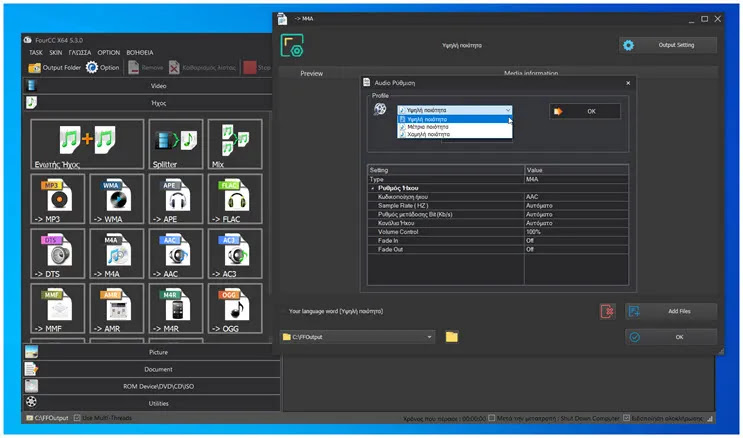The image size is (743, 438).
Task: Select the -> FLAC conversion icon
Action: tap(235, 199)
